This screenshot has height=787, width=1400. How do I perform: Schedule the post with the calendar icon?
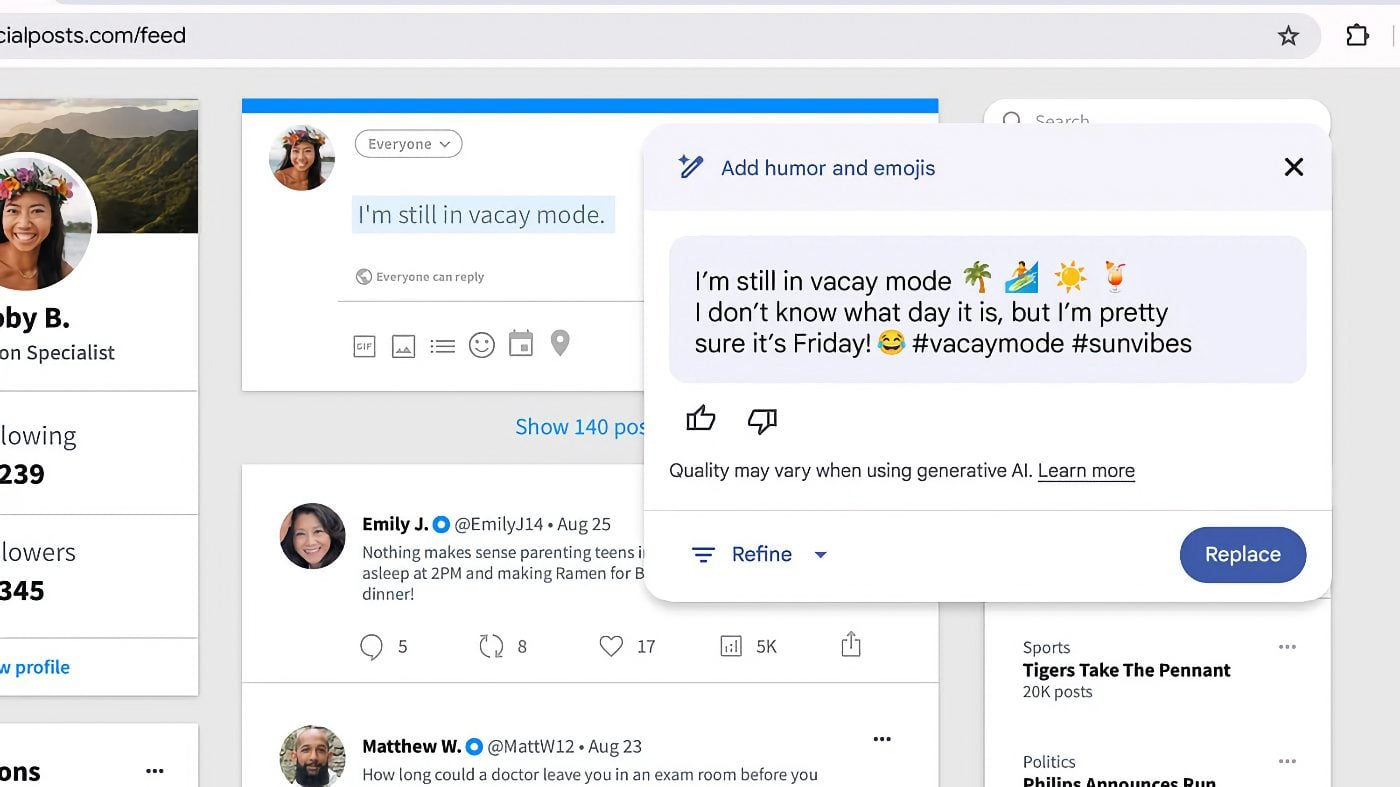click(521, 344)
